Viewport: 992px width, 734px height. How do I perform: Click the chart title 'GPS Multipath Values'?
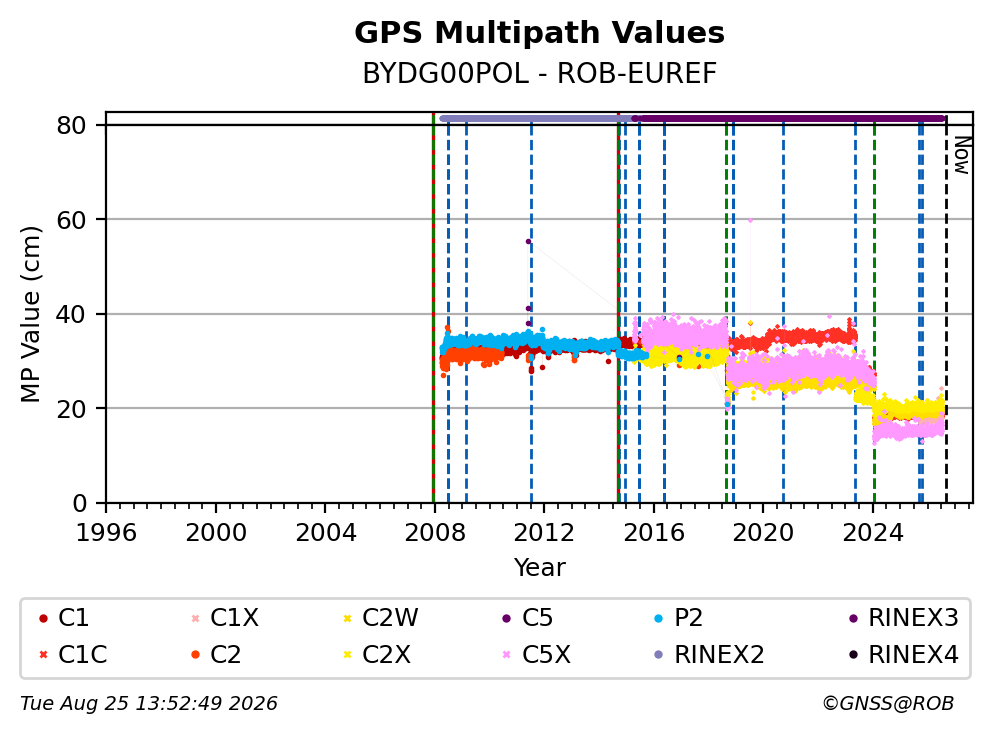(x=539, y=33)
